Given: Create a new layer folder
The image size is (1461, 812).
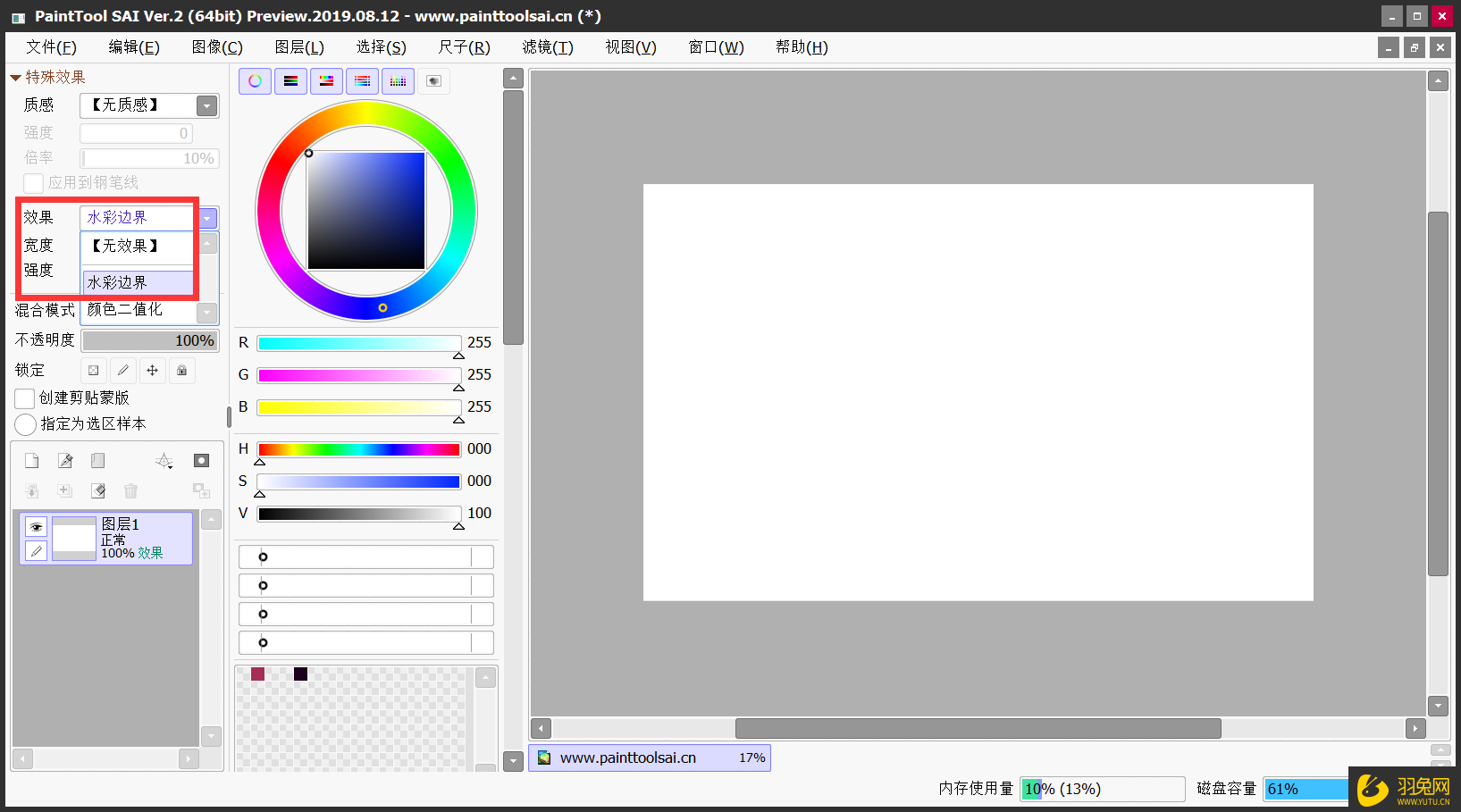Looking at the screenshot, I should tap(98, 461).
